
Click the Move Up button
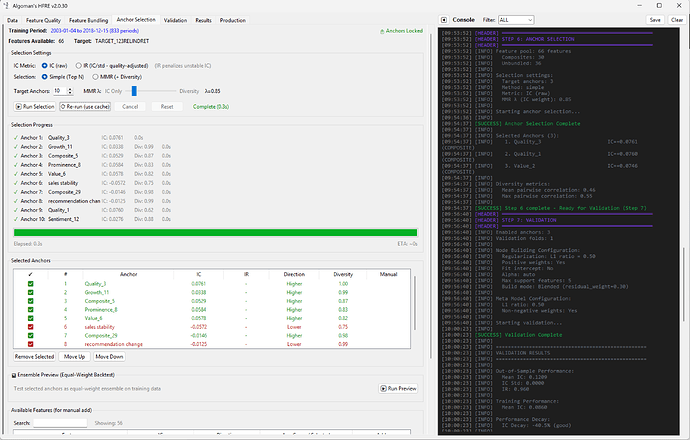click(x=74, y=357)
